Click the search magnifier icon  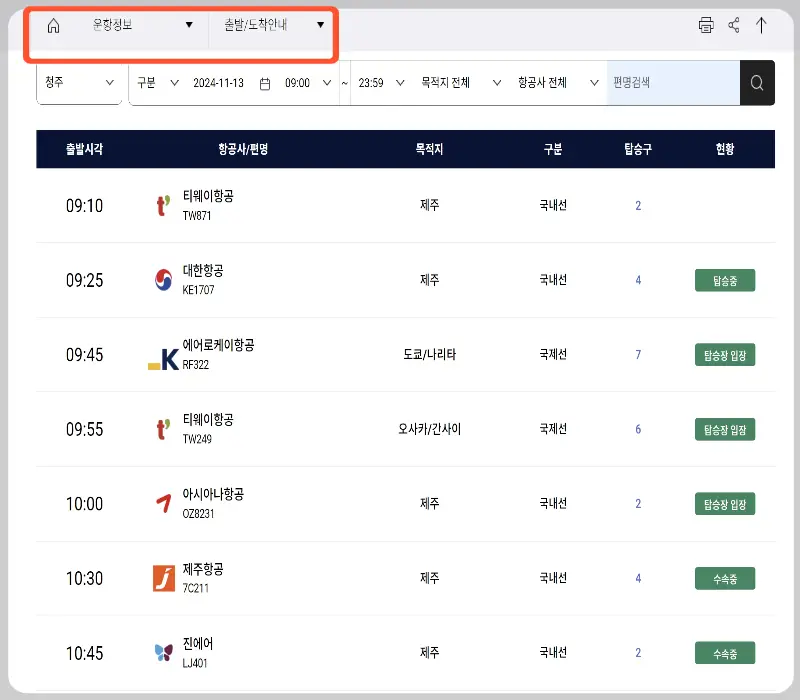pyautogui.click(x=757, y=82)
